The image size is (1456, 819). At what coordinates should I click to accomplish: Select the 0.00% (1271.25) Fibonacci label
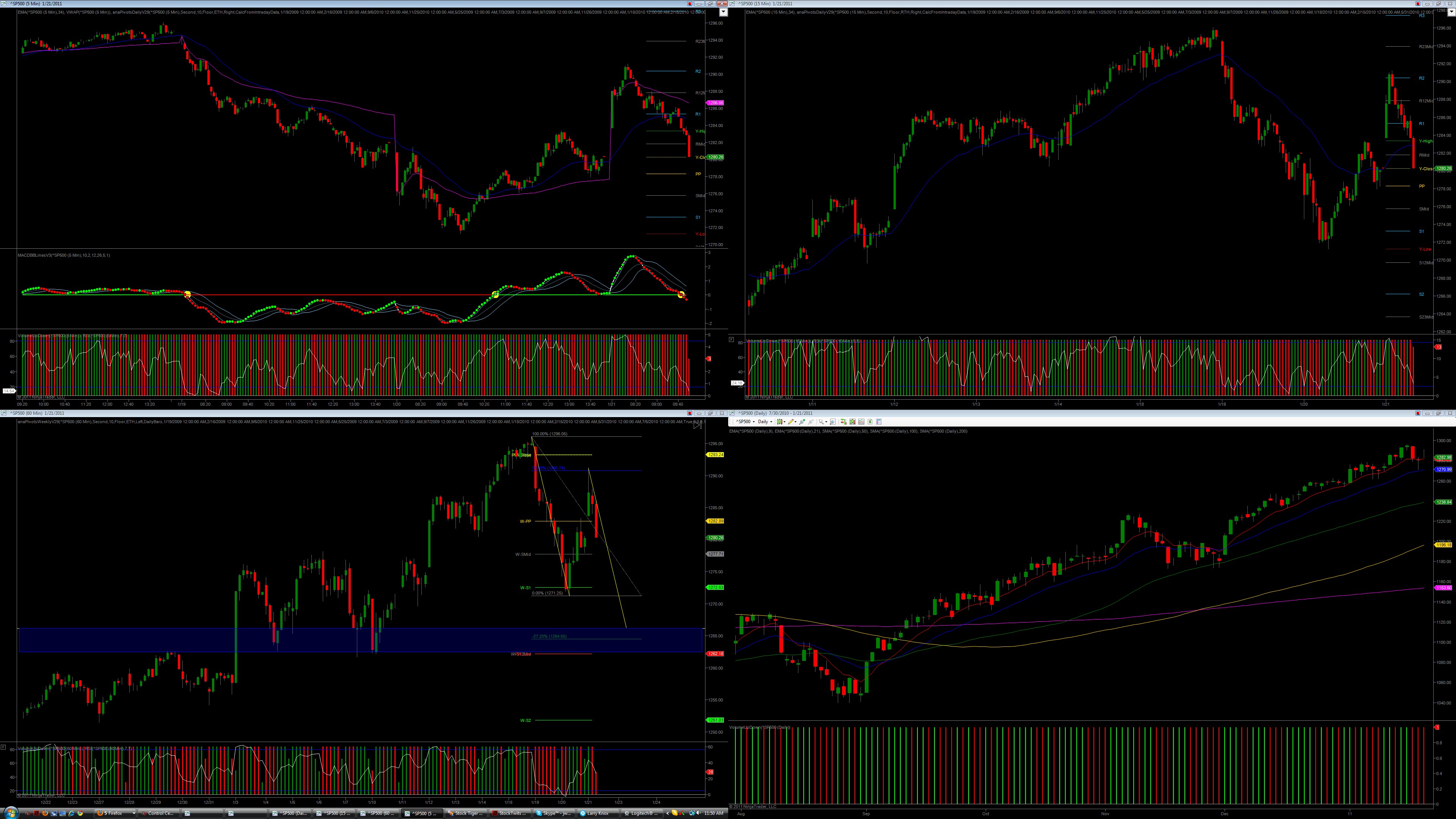pos(547,593)
